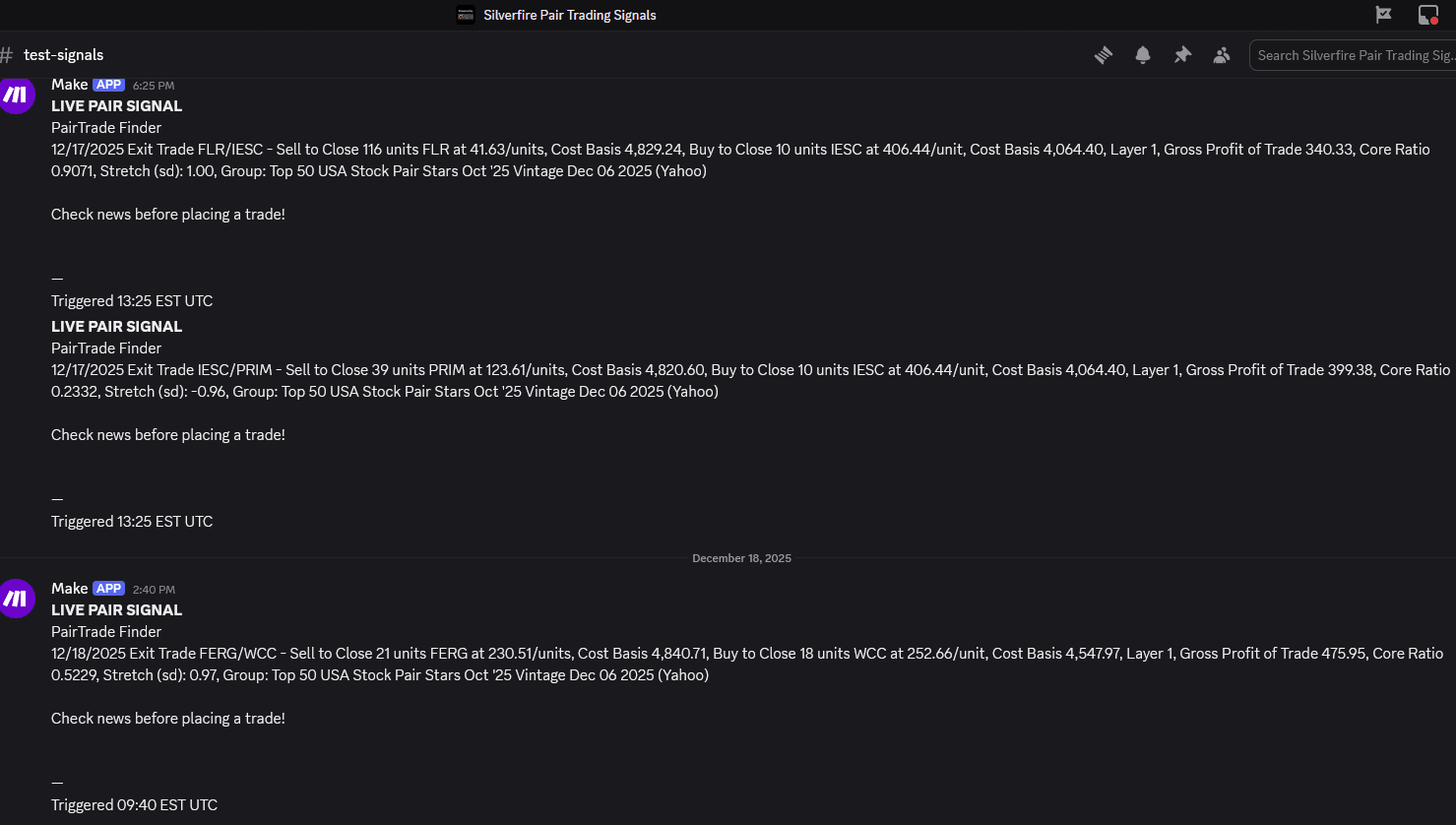This screenshot has width=1456, height=825.
Task: Open the Threads panel icon
Action: 1104,55
